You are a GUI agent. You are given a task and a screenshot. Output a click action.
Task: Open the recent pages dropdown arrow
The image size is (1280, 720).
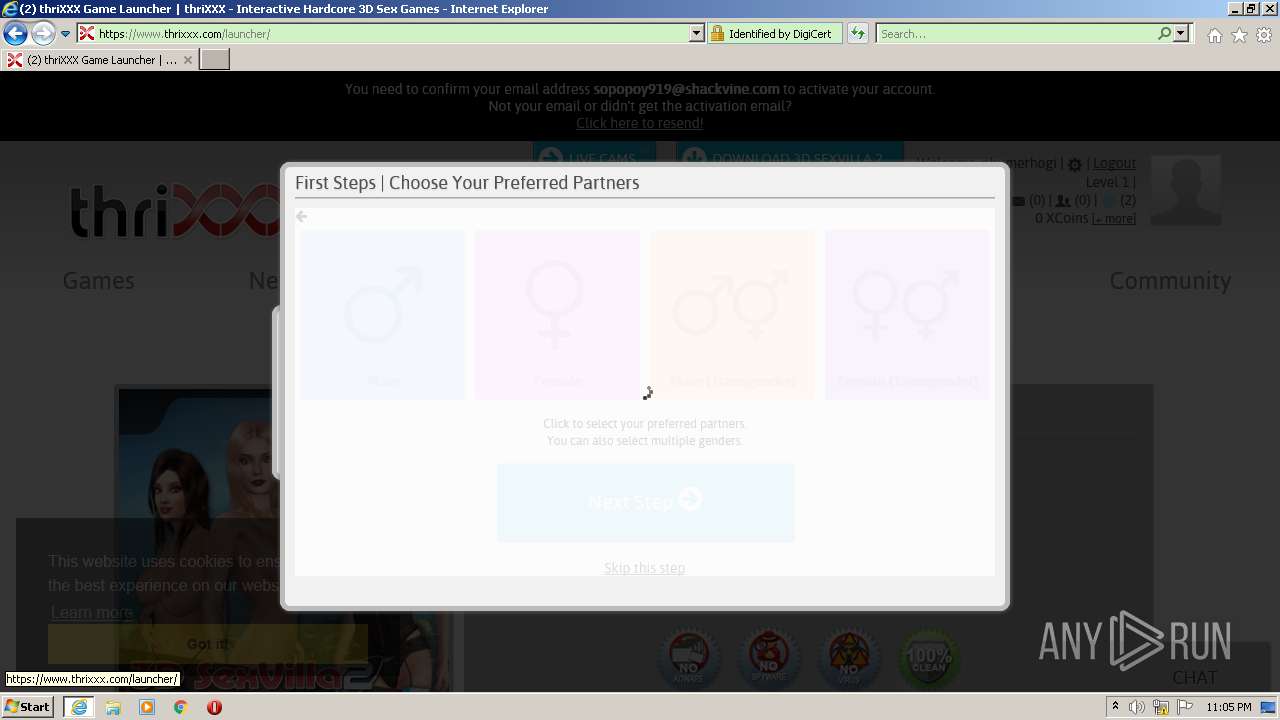tap(66, 34)
